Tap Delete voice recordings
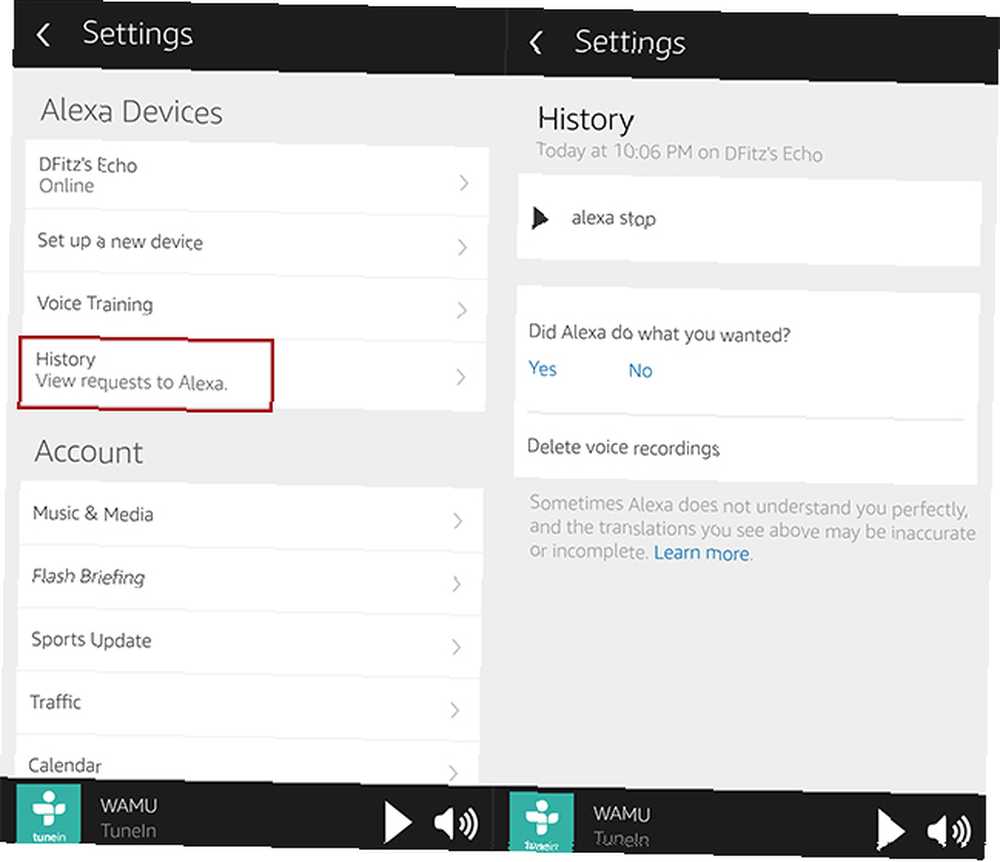This screenshot has height=862, width=1000. click(624, 448)
